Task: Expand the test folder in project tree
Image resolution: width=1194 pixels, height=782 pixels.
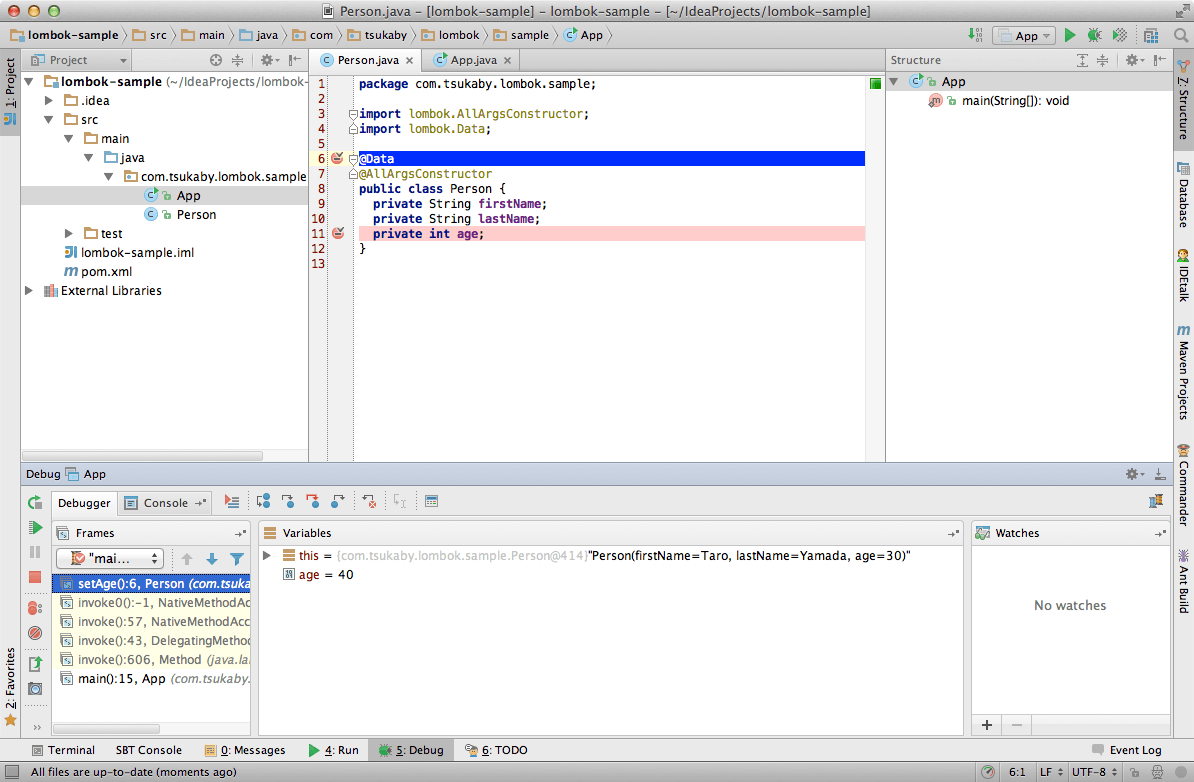Action: click(x=69, y=233)
